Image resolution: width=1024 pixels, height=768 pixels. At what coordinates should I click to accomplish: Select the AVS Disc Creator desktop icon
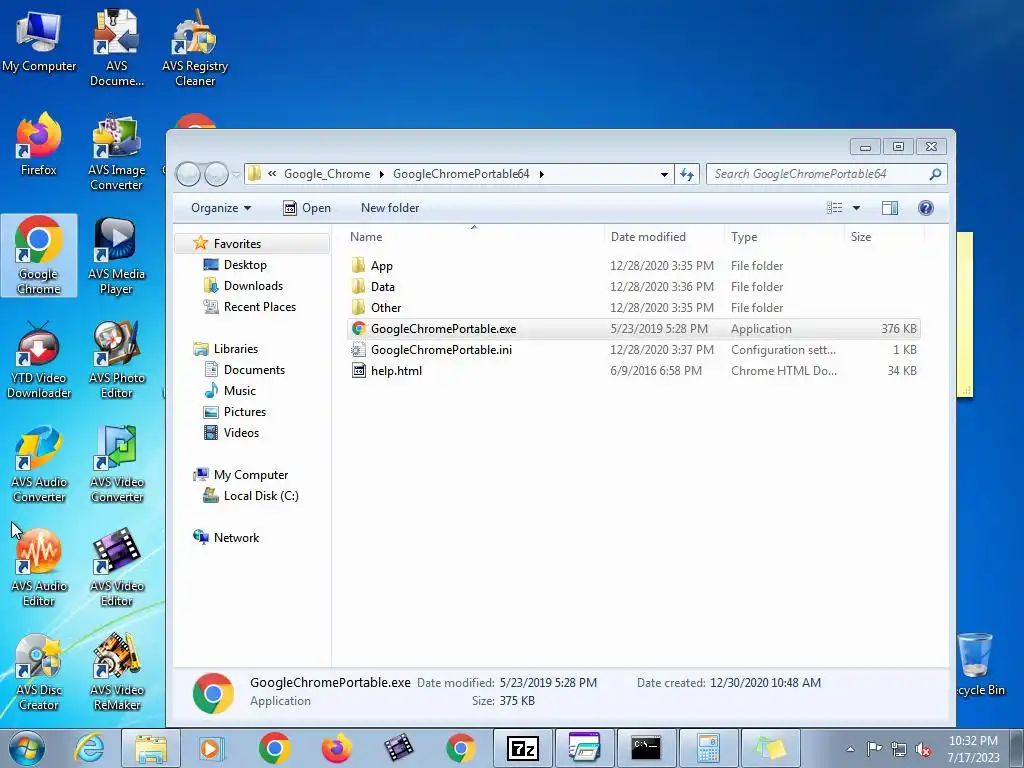[39, 672]
